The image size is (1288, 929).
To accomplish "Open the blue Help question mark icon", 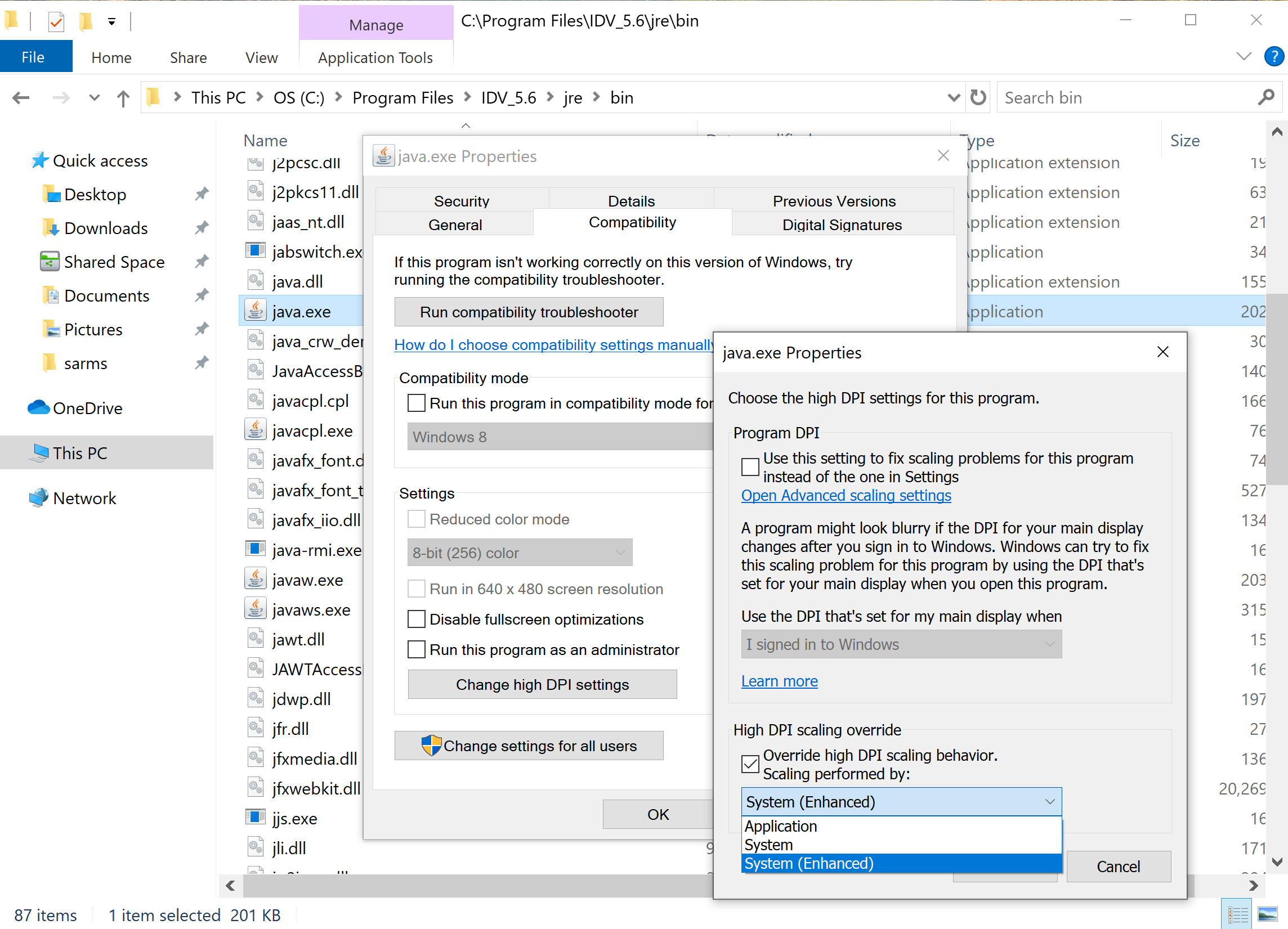I will click(x=1274, y=57).
